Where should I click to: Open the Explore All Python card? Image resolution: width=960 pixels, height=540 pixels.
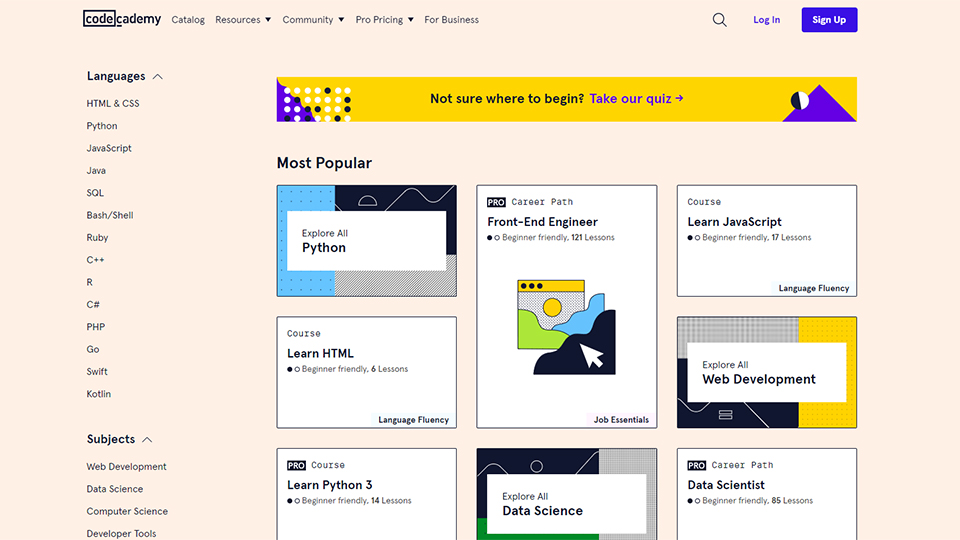(x=366, y=241)
